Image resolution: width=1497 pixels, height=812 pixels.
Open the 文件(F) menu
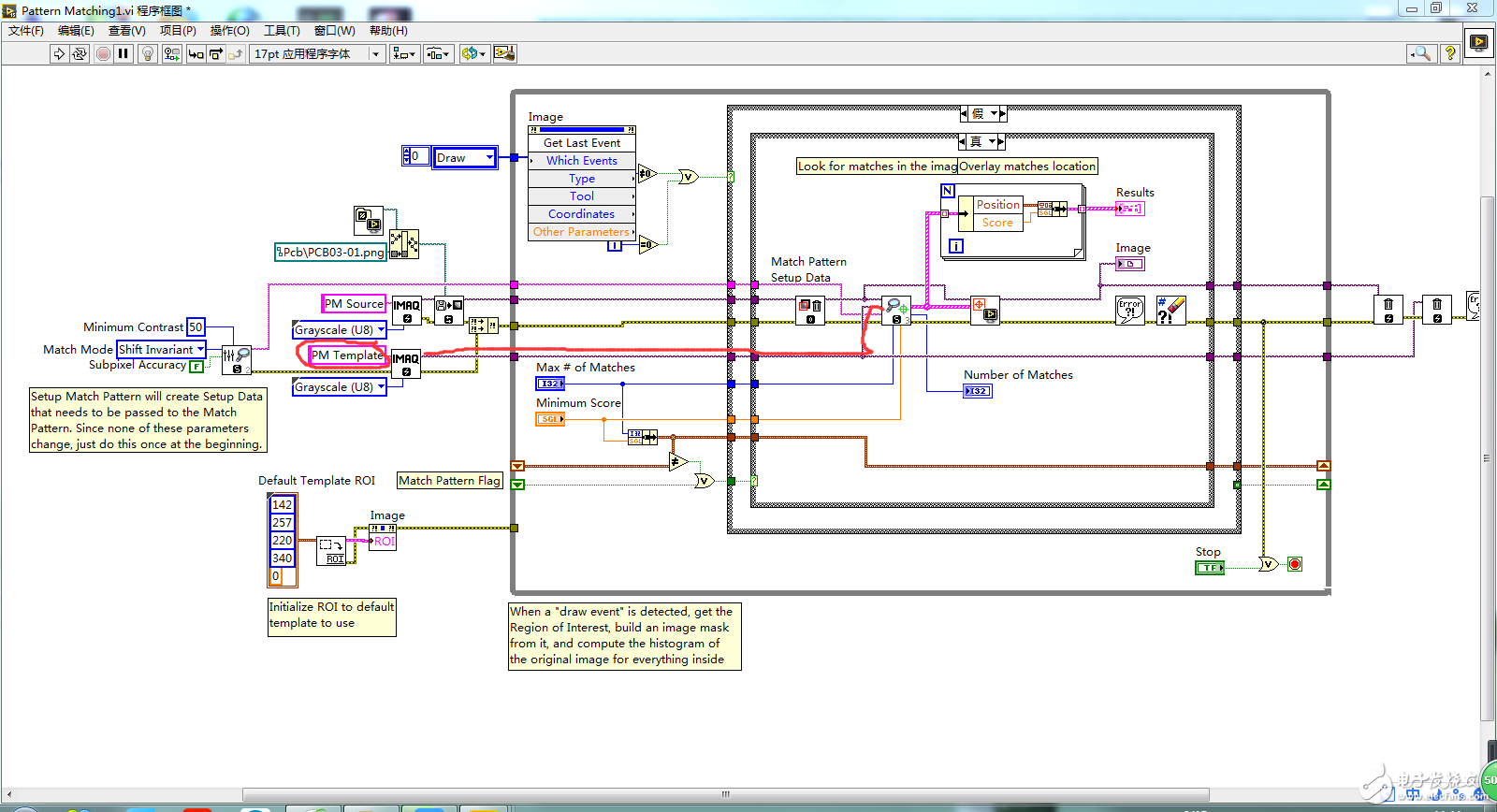point(26,31)
